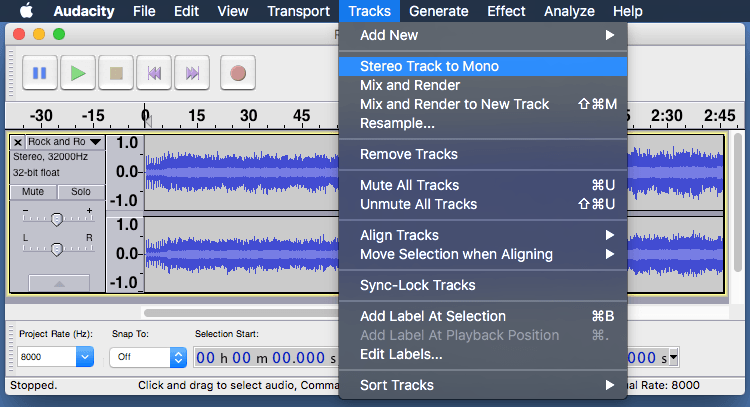
Task: Open the Edit menu
Action: click(x=186, y=11)
